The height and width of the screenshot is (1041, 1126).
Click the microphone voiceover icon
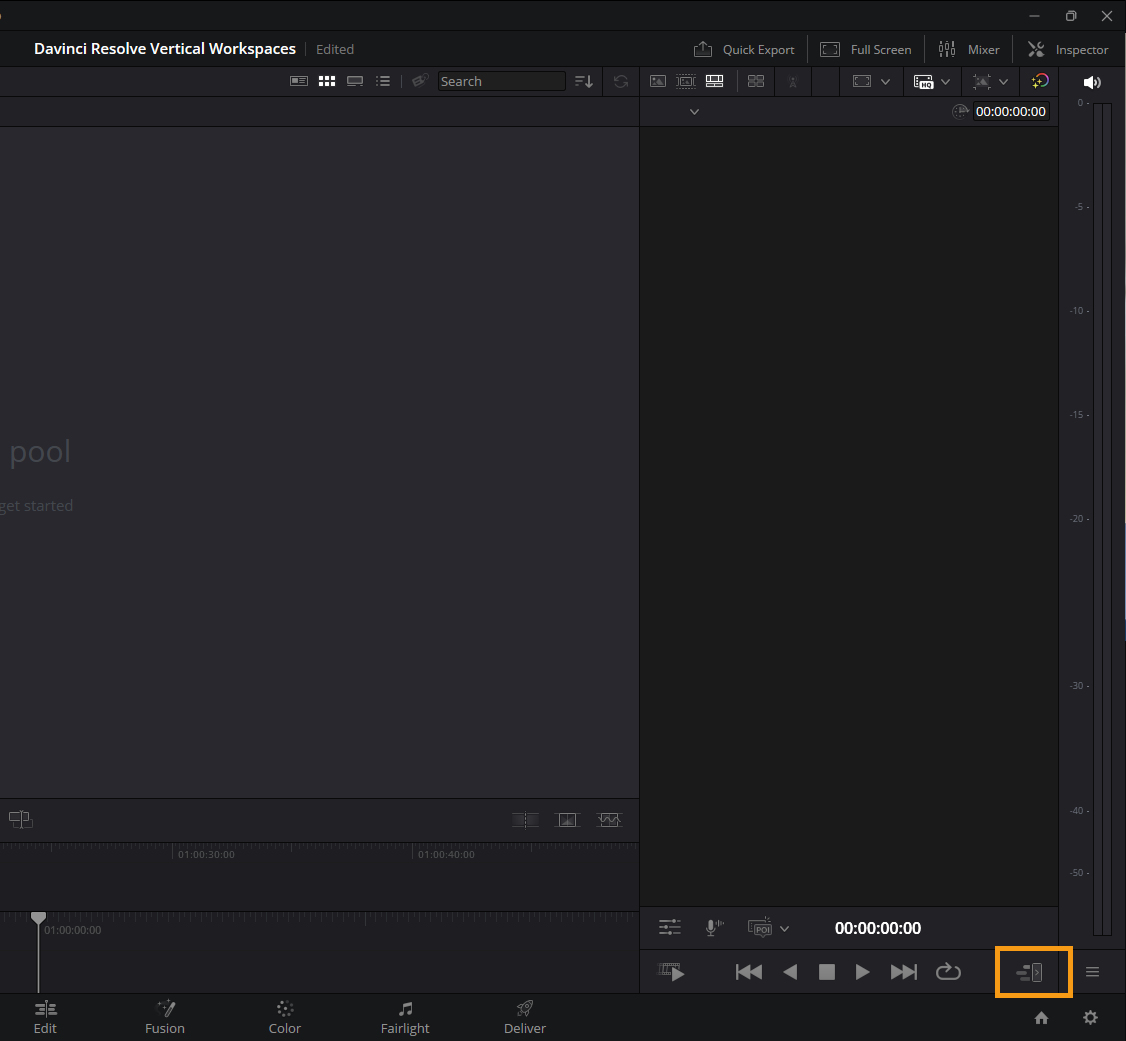click(x=714, y=928)
